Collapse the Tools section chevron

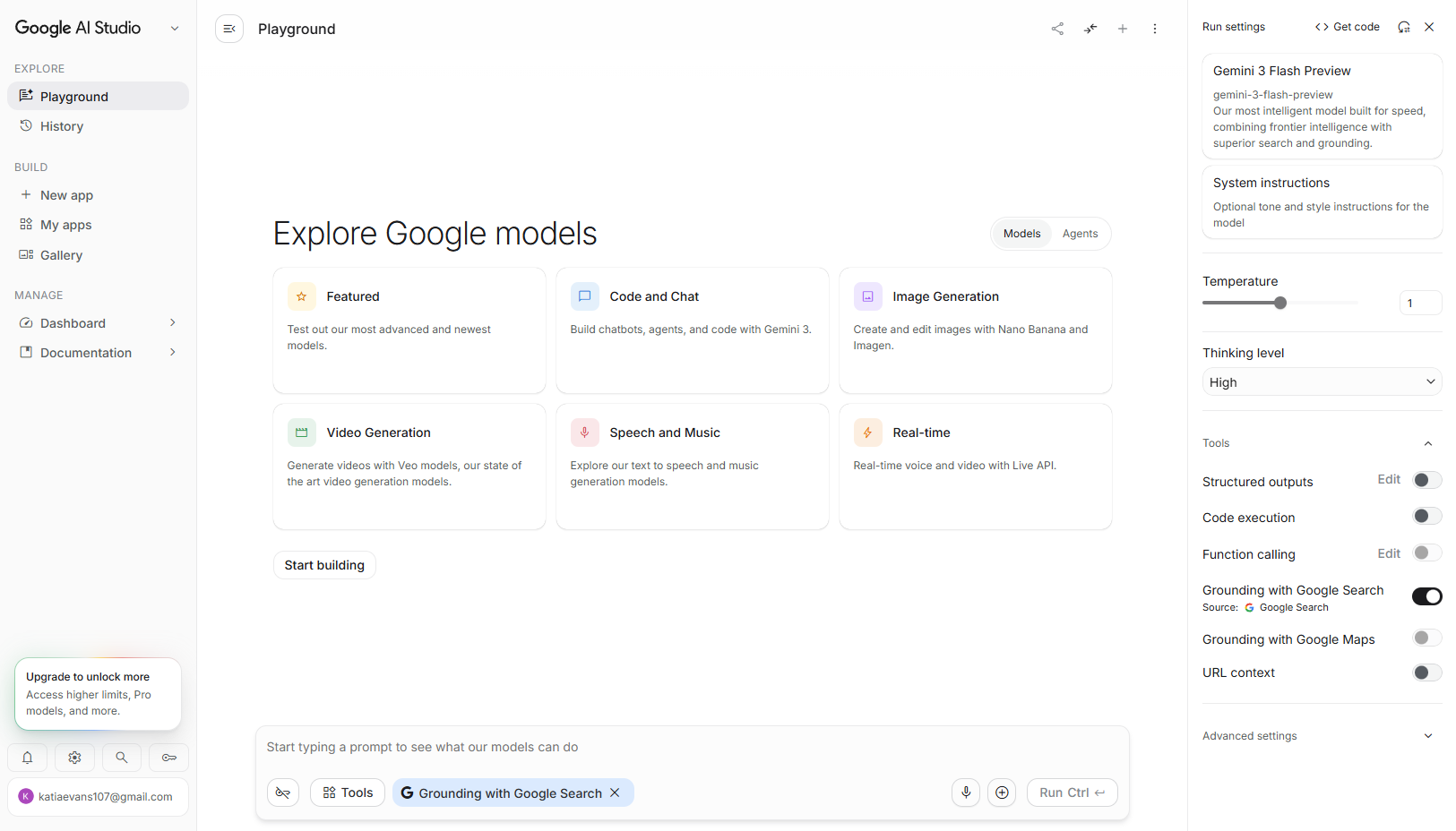1428,443
